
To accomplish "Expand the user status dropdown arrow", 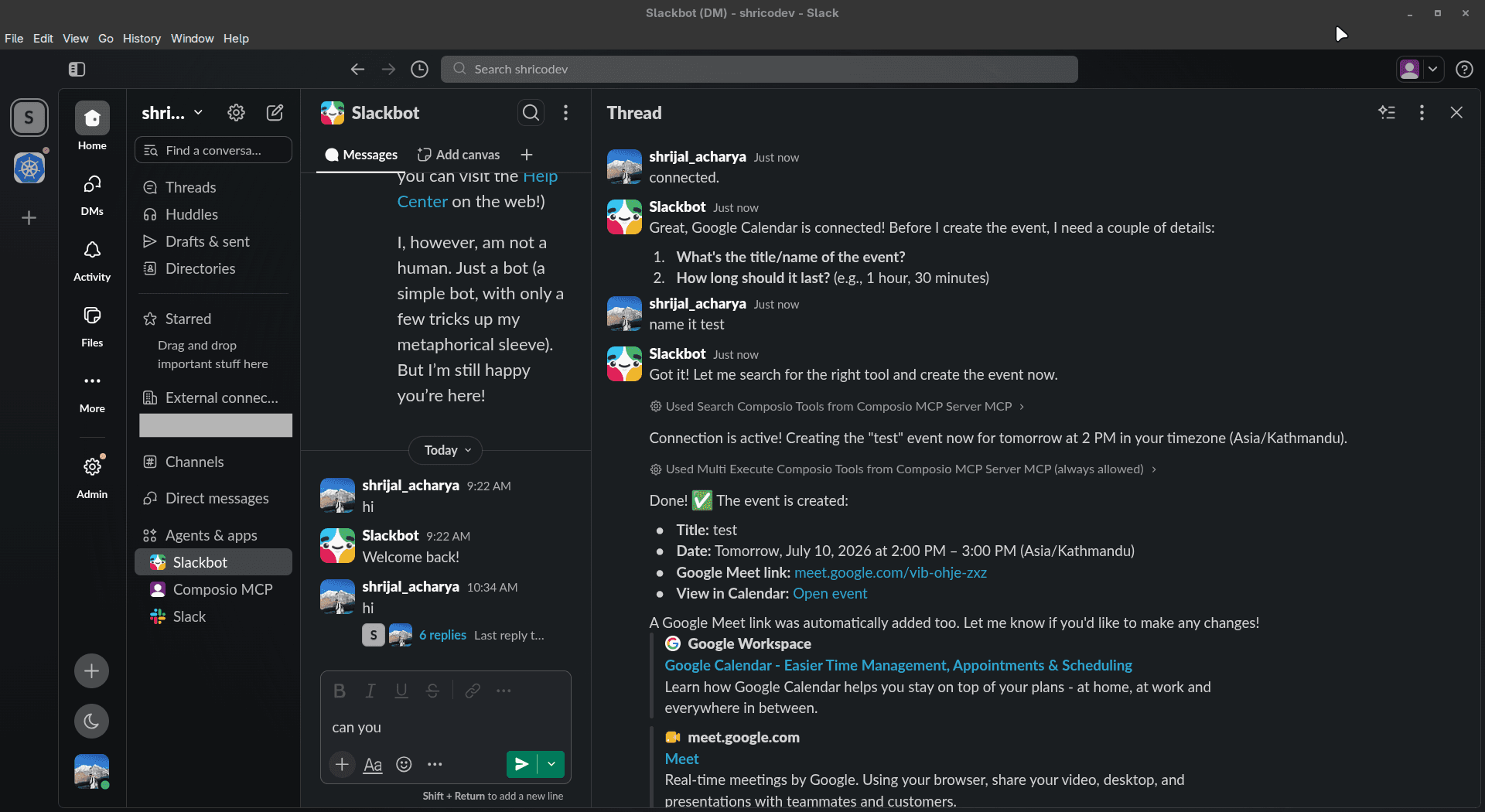I will pos(1432,70).
